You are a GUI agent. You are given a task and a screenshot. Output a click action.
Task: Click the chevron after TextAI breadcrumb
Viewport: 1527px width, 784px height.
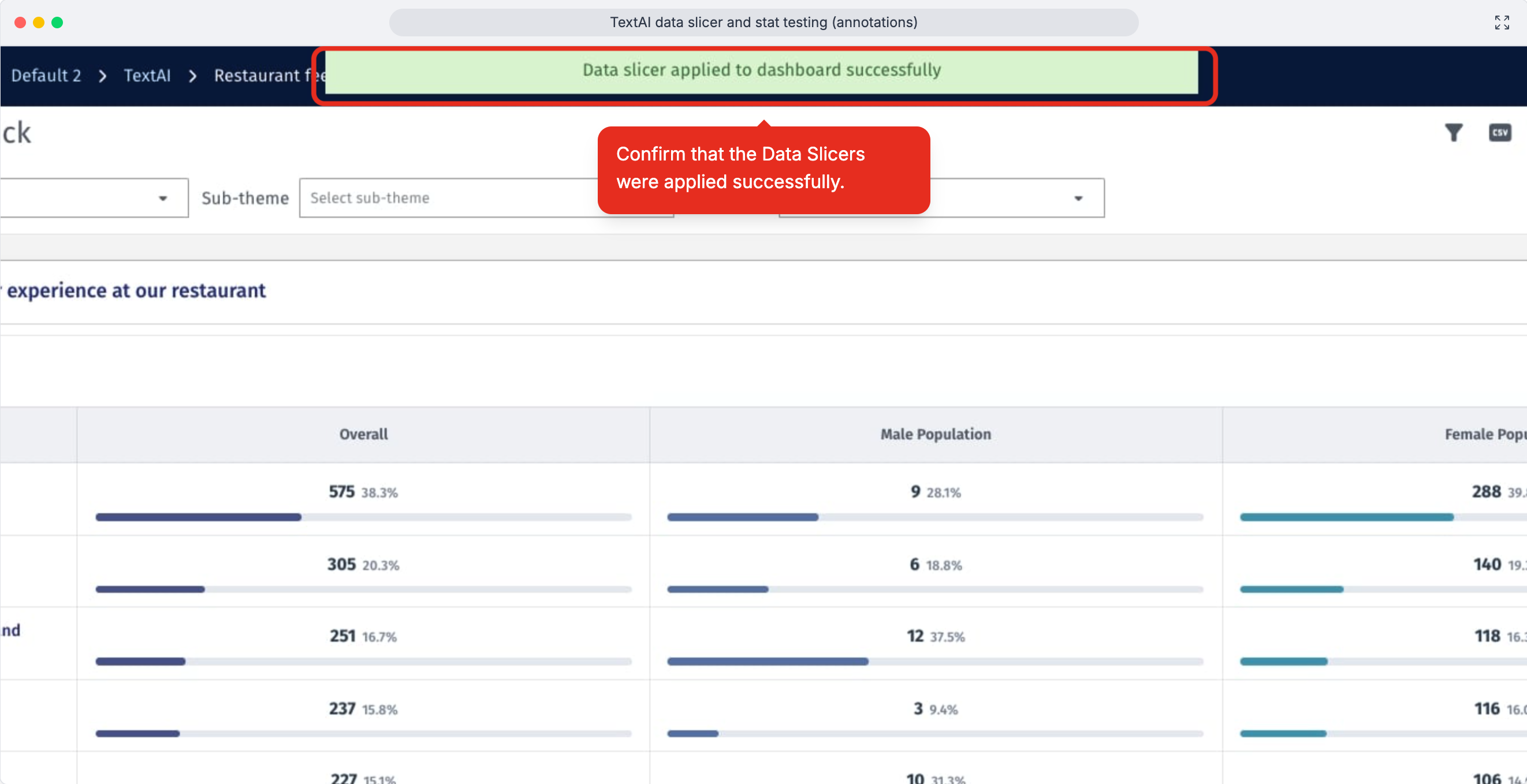193,76
